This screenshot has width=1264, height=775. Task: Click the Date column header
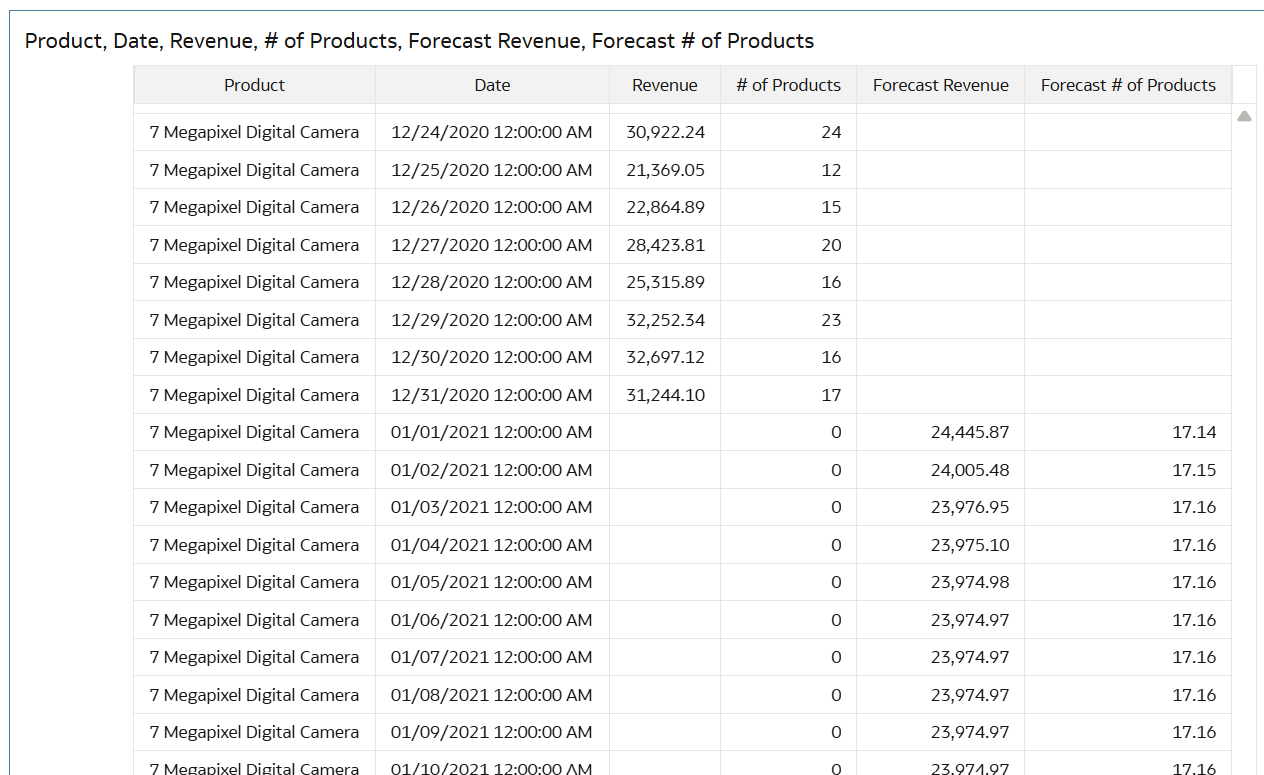(x=492, y=85)
